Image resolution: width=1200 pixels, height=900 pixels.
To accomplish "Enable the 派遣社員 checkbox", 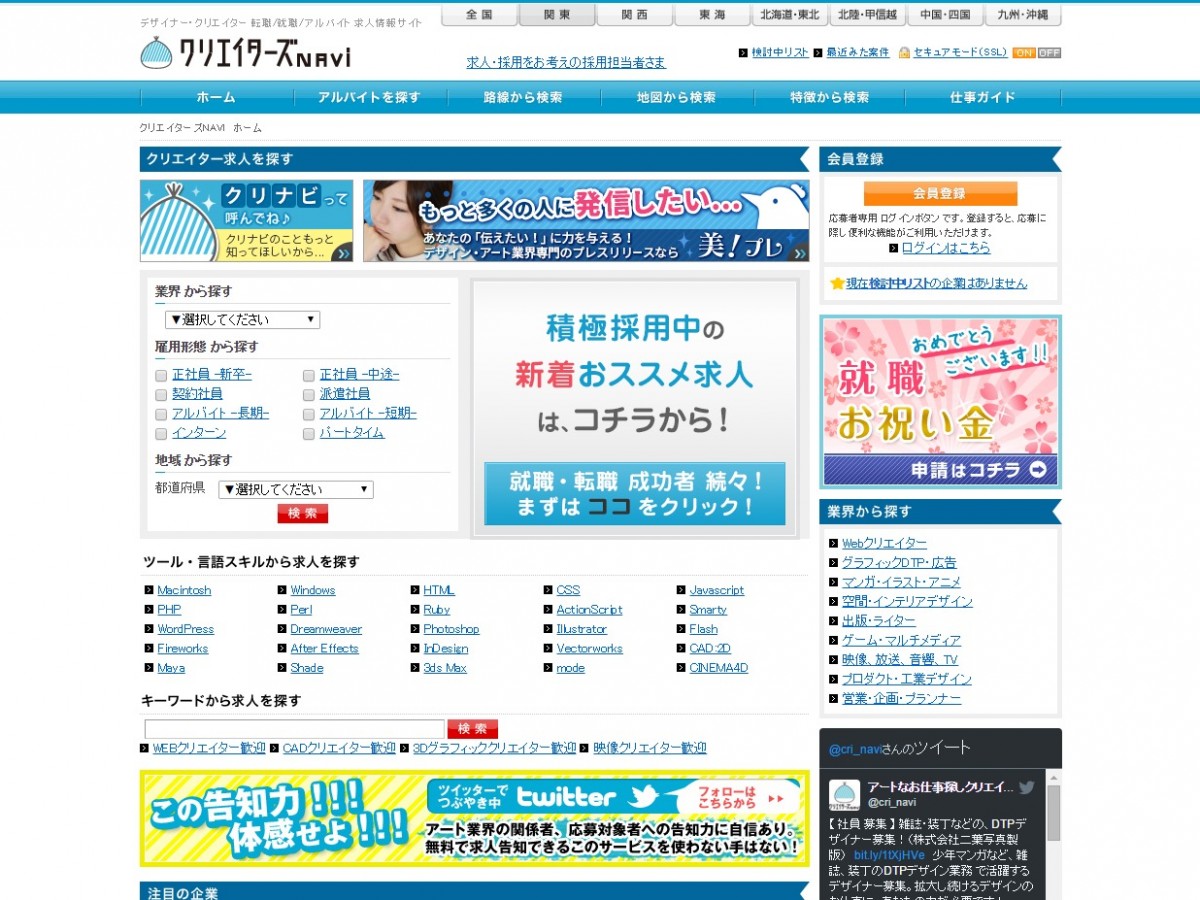I will 309,394.
